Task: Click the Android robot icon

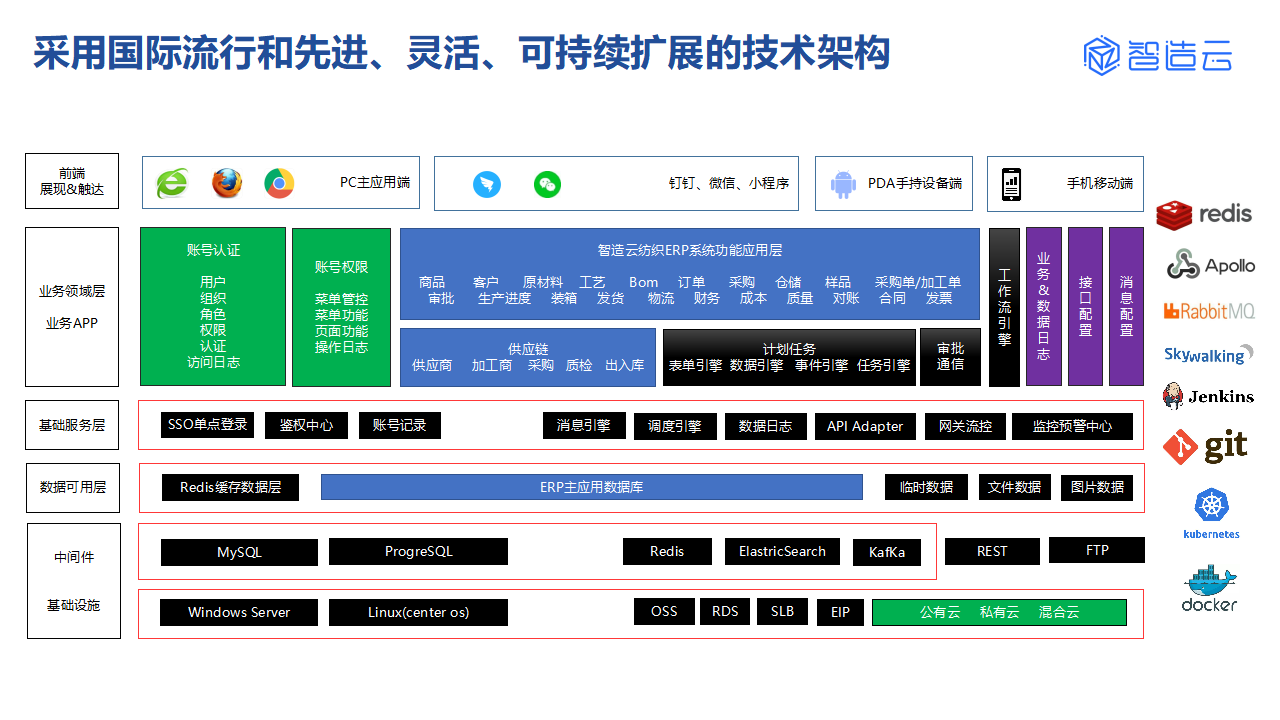Action: [843, 184]
